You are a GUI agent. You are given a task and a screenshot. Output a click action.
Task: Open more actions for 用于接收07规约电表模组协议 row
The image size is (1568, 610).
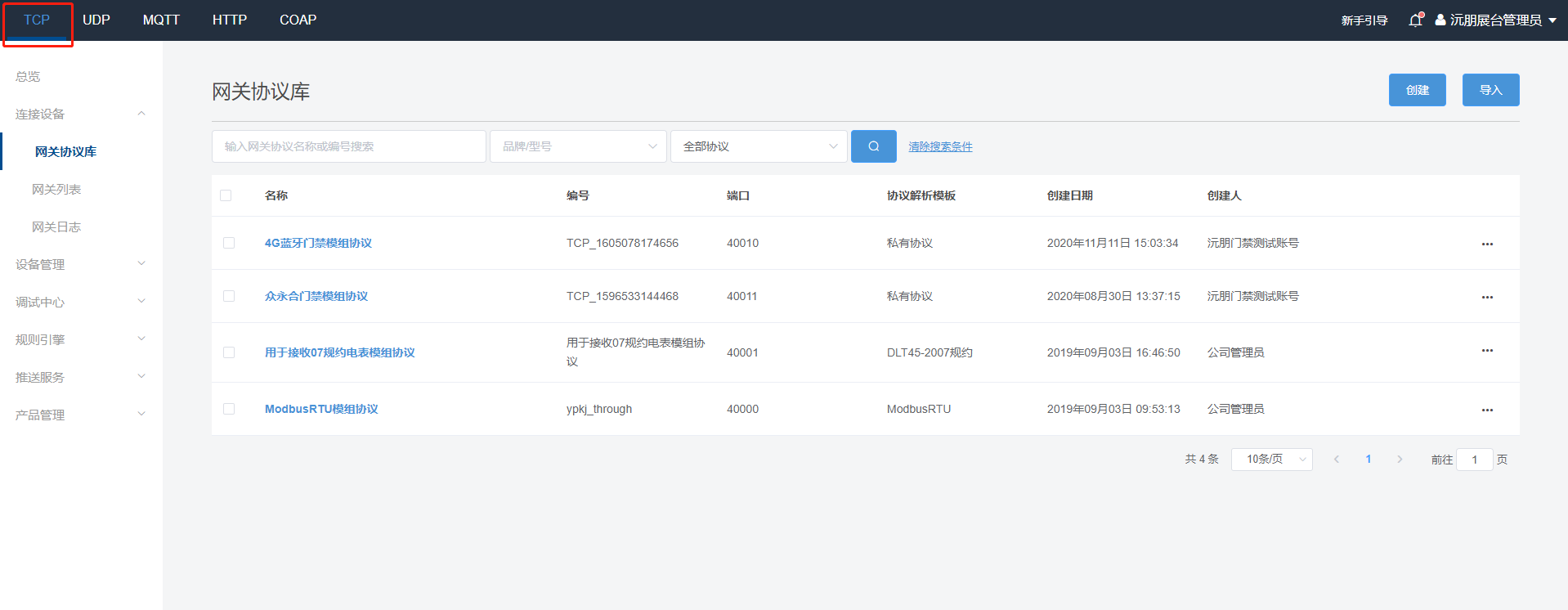tap(1486, 351)
